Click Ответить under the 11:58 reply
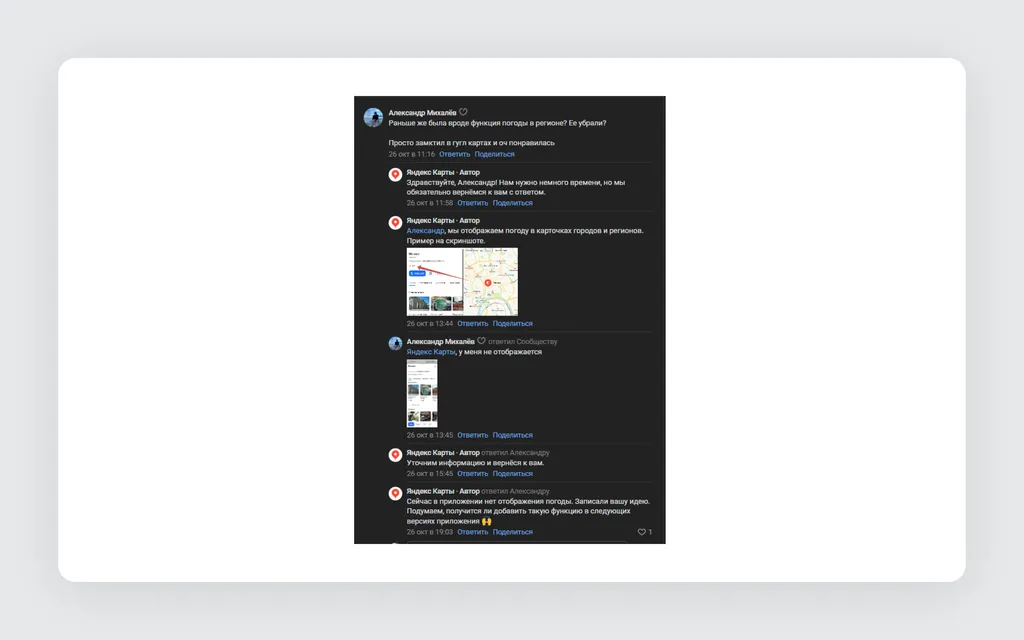Screen dimensions: 1024x640 (473, 202)
